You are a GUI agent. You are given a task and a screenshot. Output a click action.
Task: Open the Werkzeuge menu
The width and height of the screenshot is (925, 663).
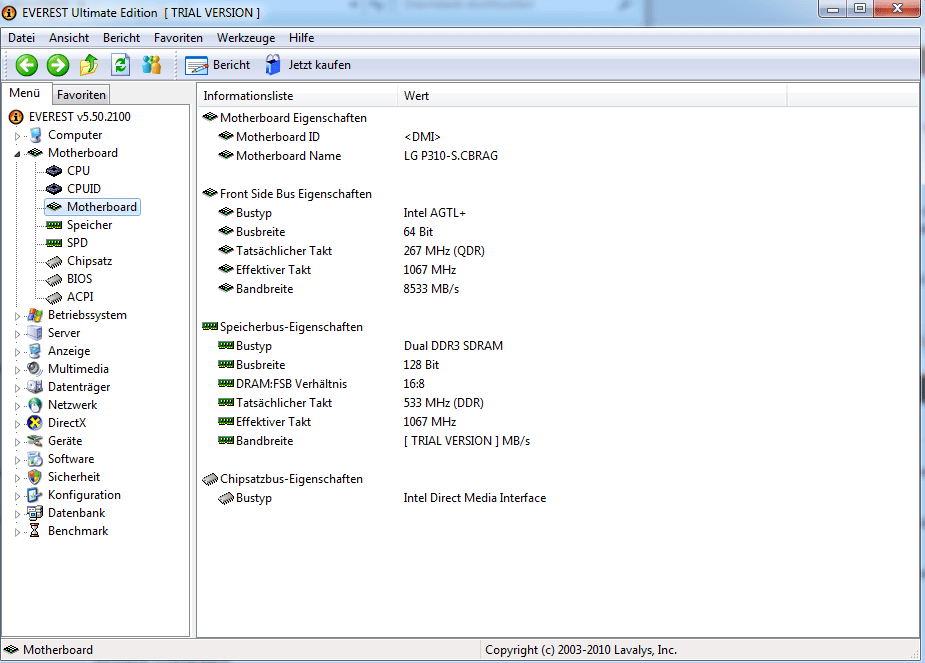pyautogui.click(x=246, y=38)
